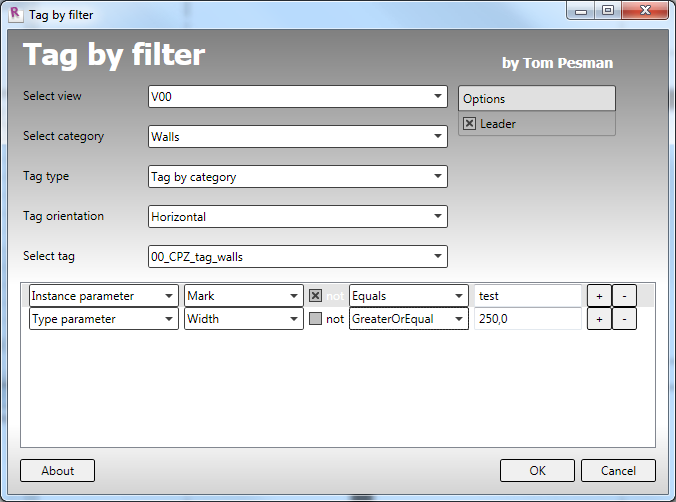Confirm with the OK button
676x502 pixels.
click(x=537, y=471)
